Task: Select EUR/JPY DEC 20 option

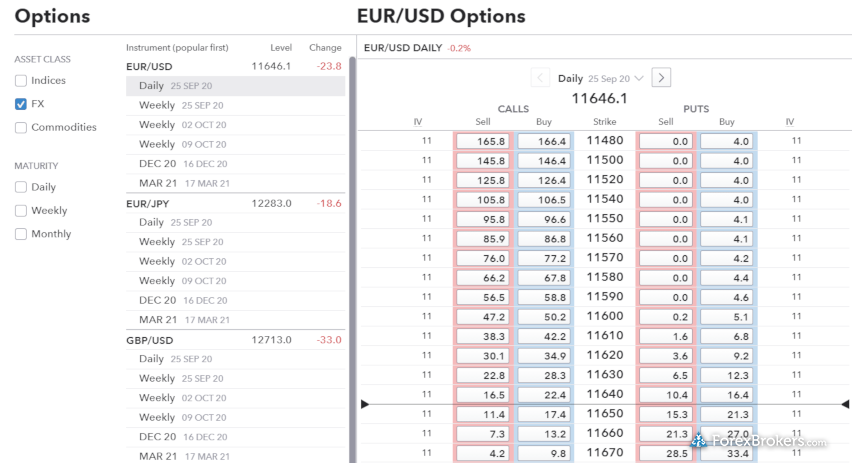Action: (x=235, y=301)
